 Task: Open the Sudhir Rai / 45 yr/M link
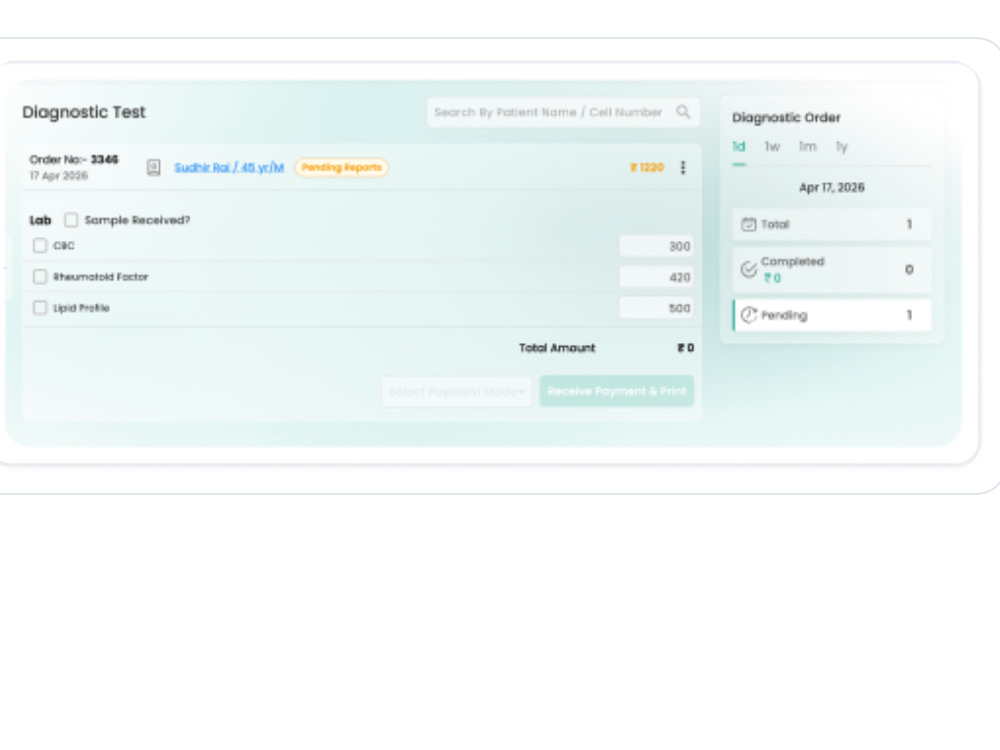[229, 167]
